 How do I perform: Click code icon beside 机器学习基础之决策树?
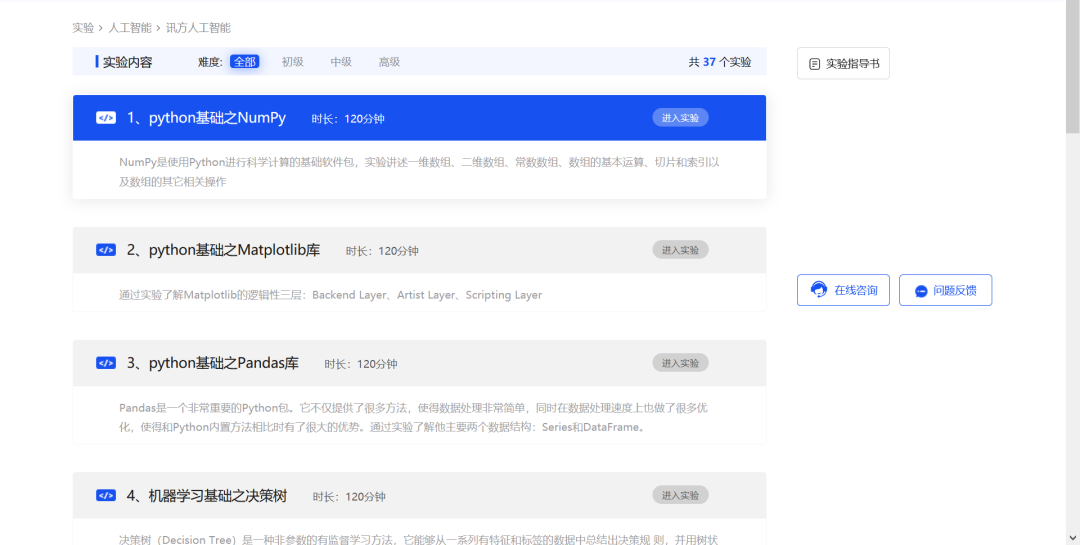106,495
